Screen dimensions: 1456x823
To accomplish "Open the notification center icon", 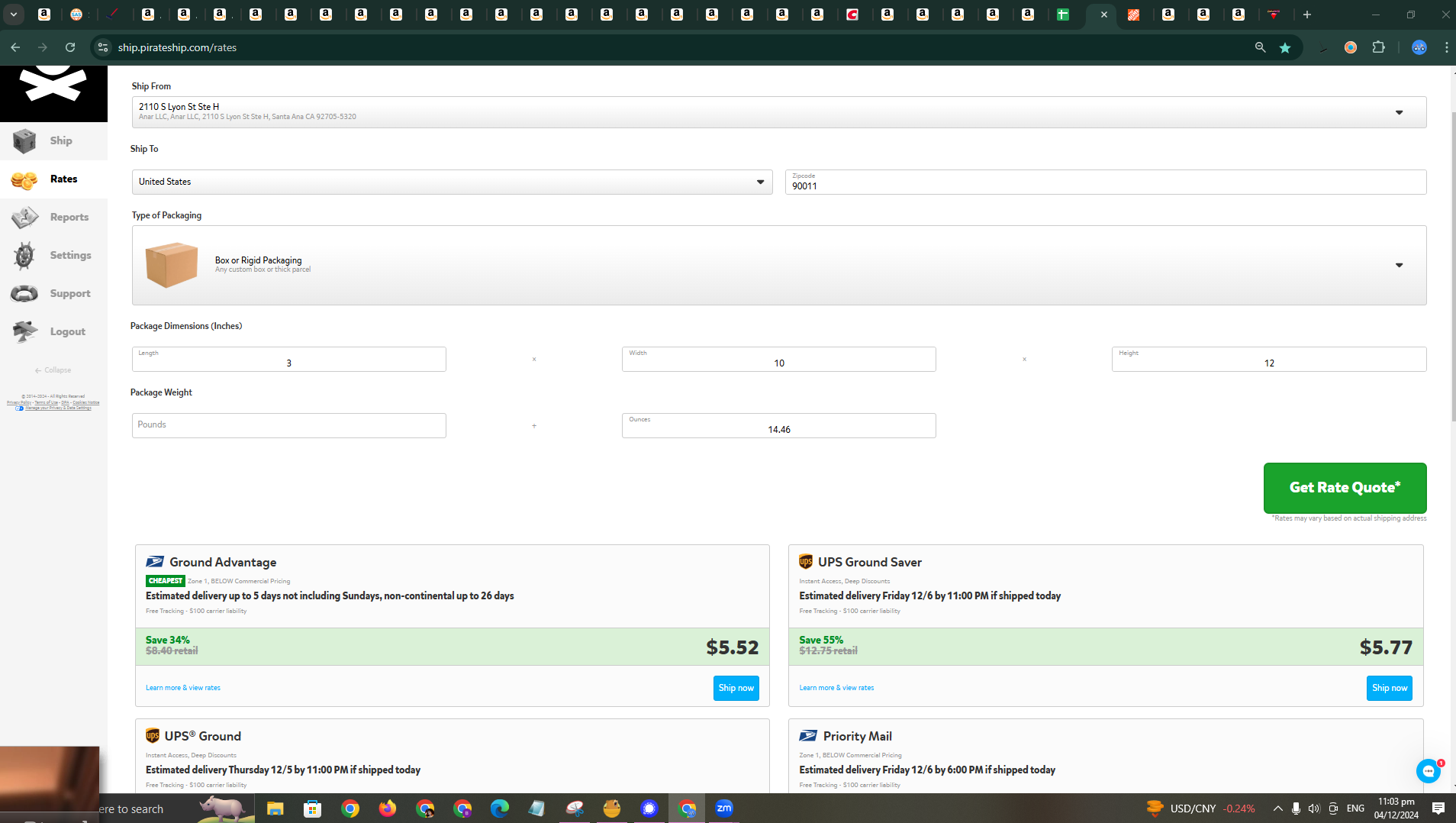I will coord(1438,808).
